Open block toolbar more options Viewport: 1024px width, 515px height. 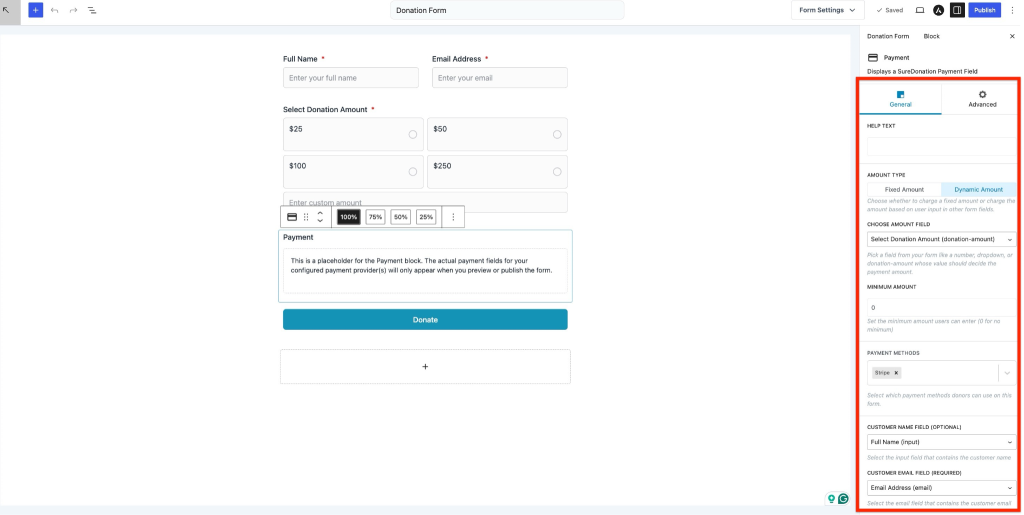tap(453, 217)
